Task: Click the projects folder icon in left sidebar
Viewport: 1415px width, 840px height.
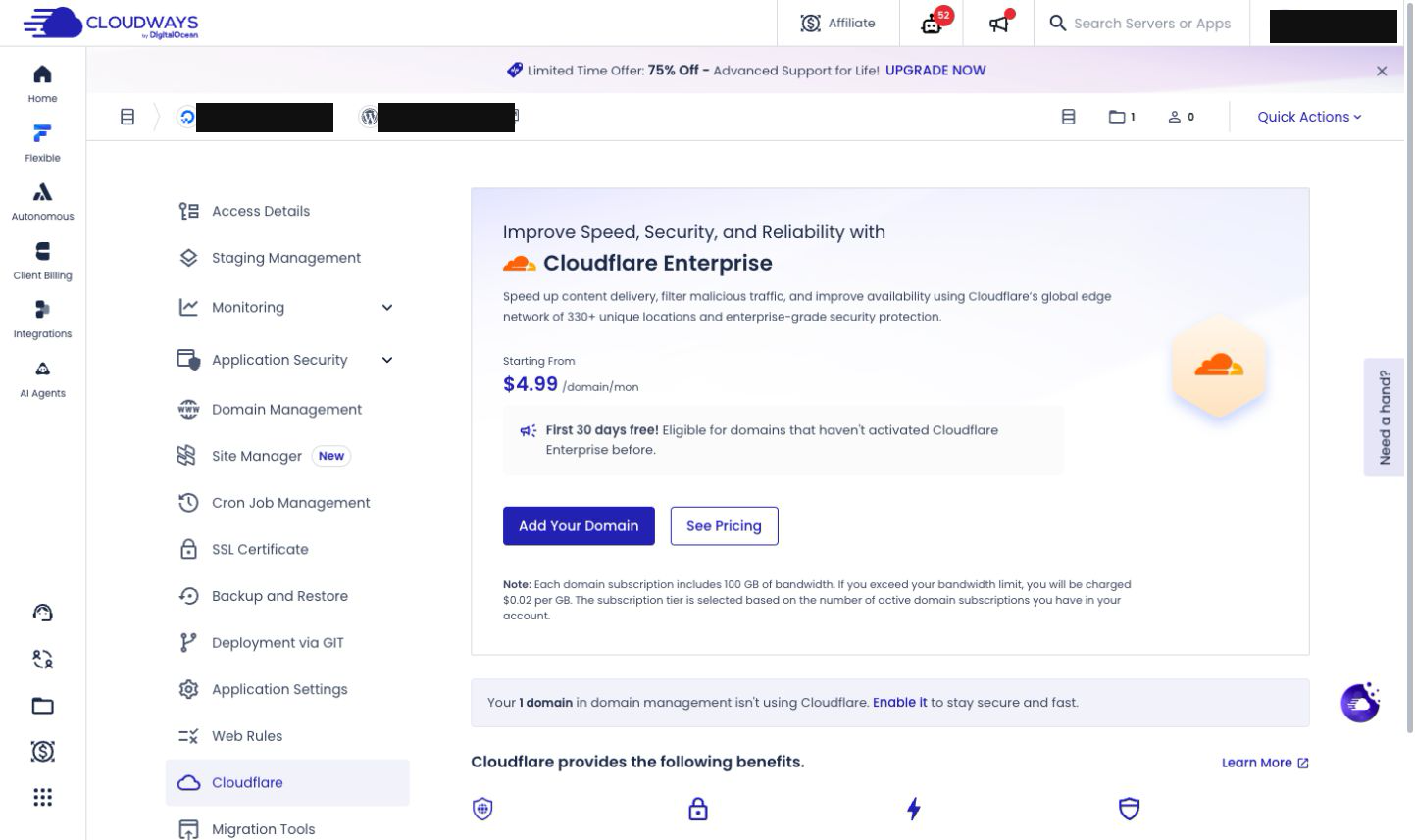Action: pos(42,706)
